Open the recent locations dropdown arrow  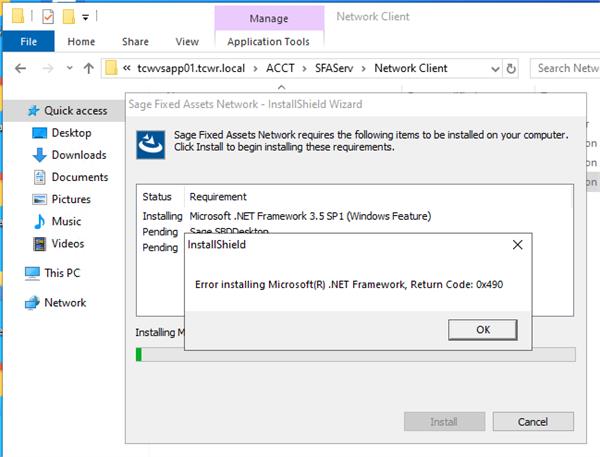coord(69,68)
